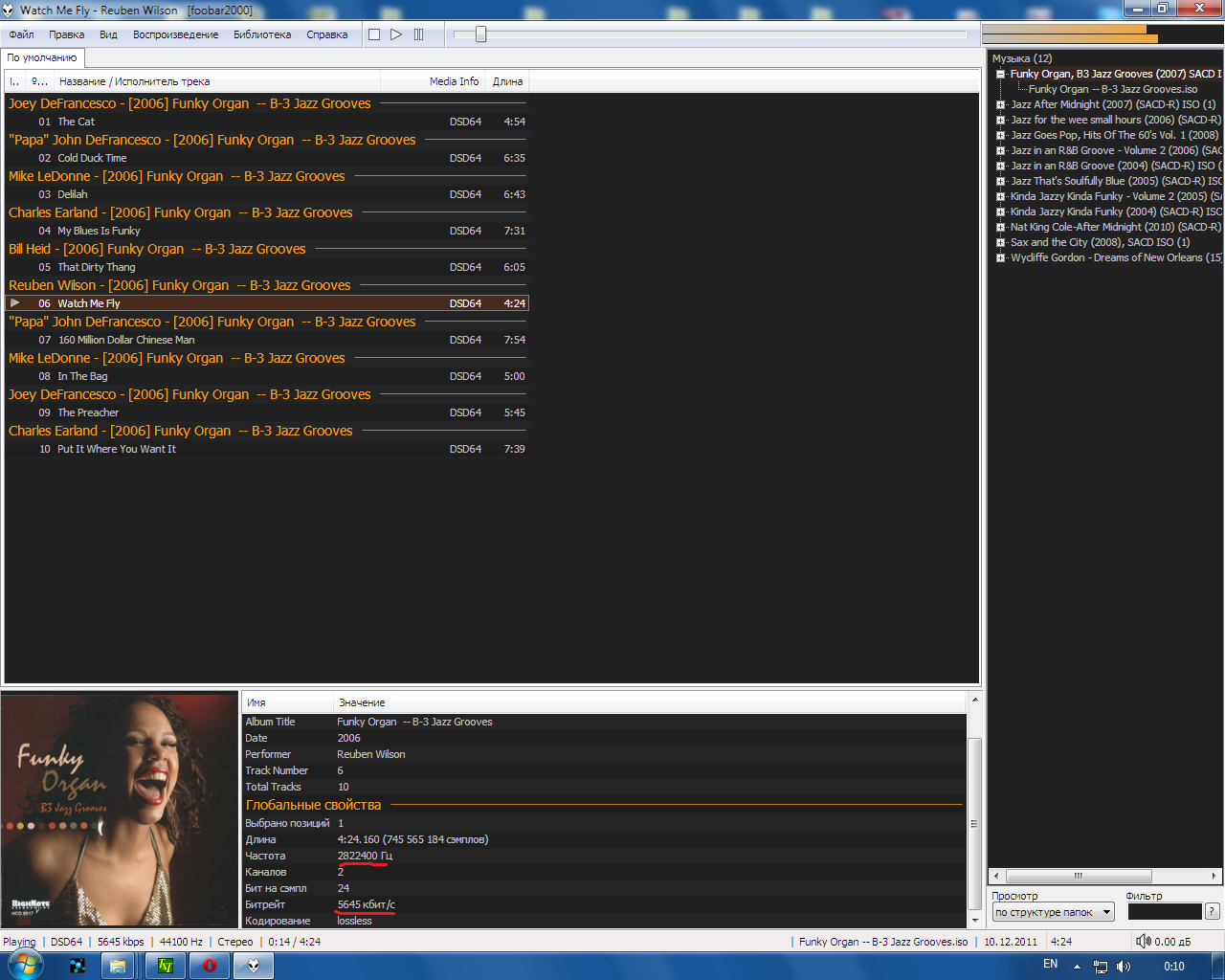This screenshot has height=980, width=1225.
Task: Click the Stop playback button
Action: tap(374, 34)
